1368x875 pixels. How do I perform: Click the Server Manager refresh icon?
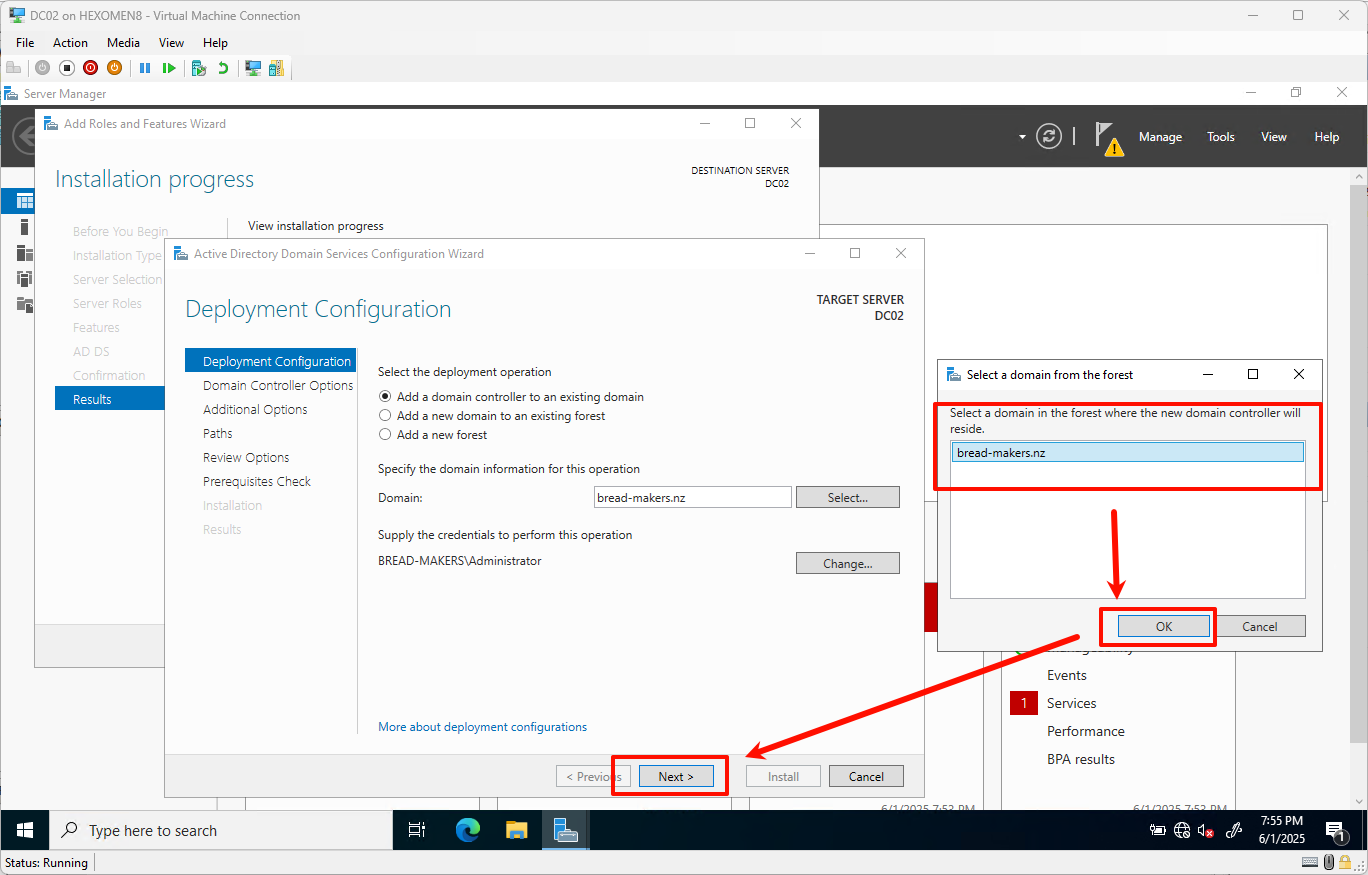click(1049, 137)
